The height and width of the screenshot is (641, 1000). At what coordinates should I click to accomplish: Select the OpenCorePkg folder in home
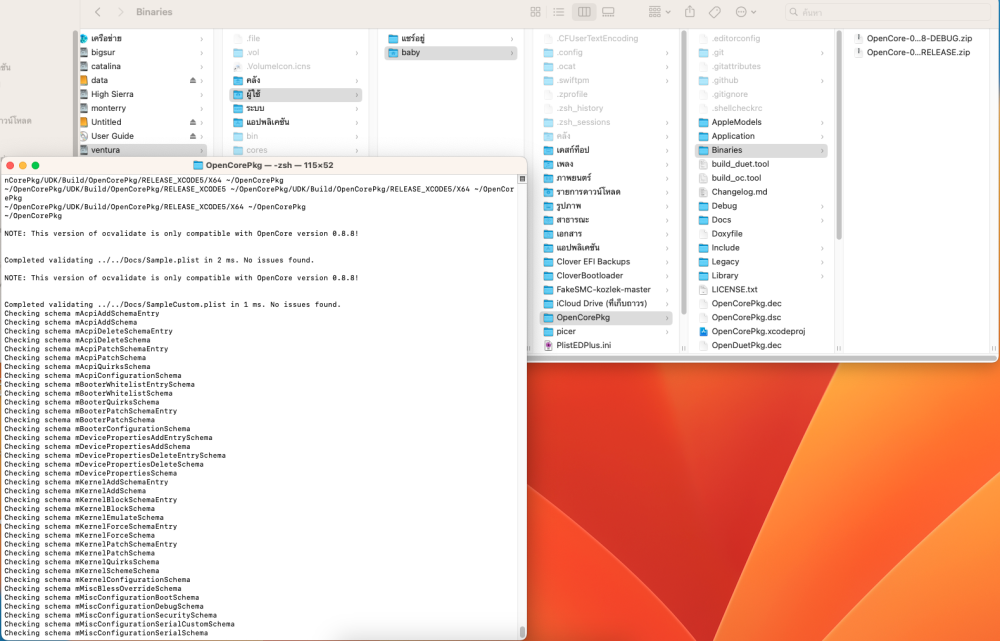tap(606, 317)
